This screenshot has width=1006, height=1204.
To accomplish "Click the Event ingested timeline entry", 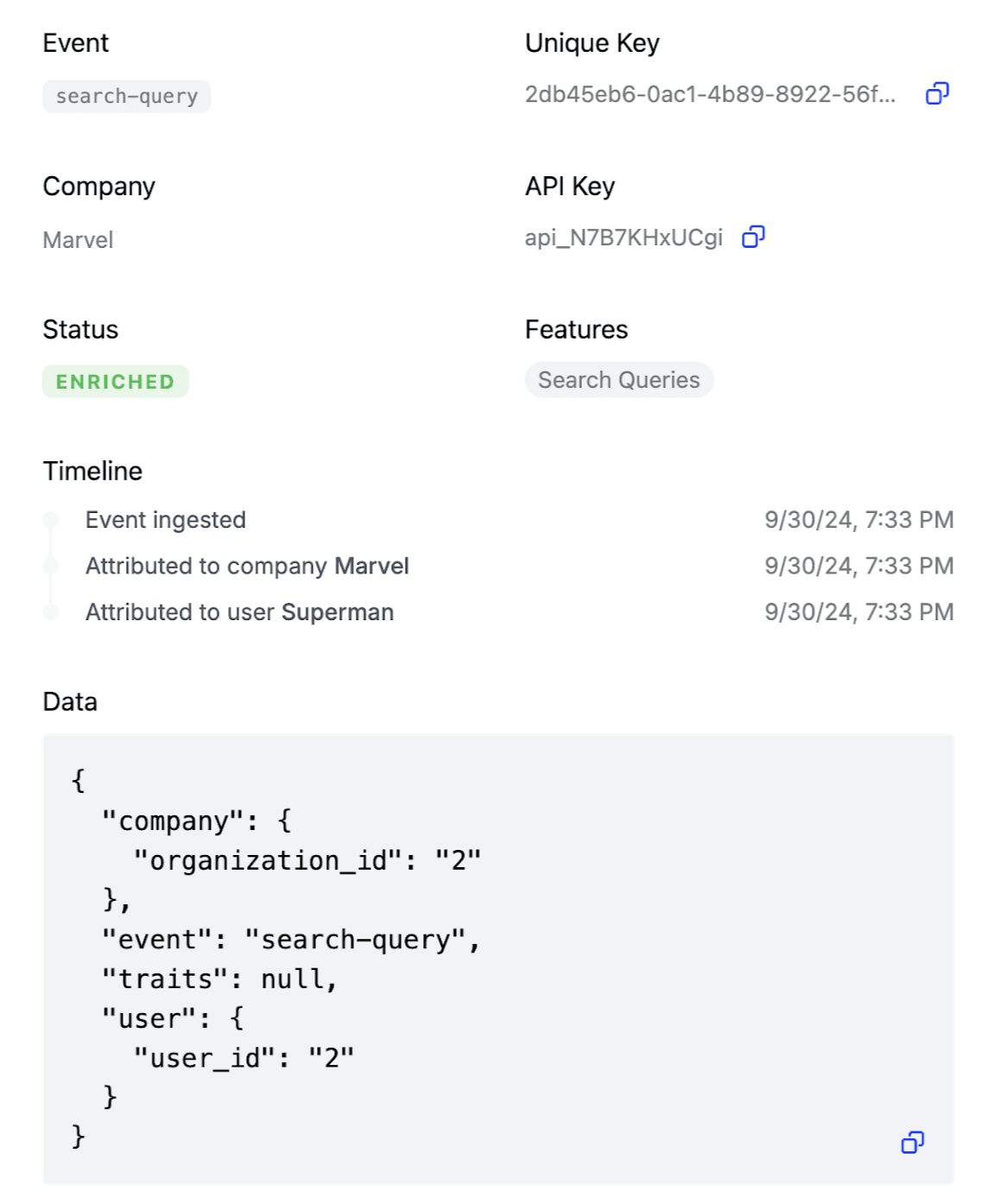I will (166, 520).
